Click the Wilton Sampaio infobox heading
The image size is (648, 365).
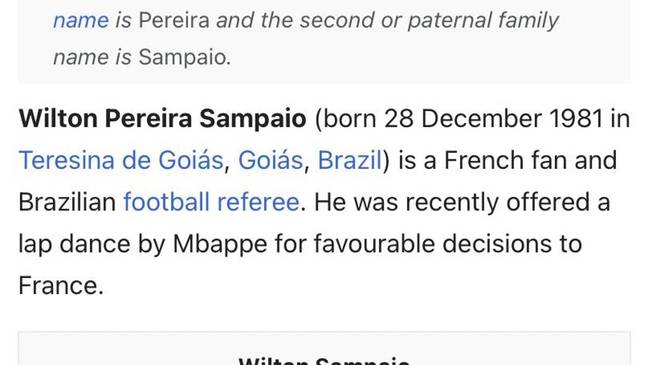(x=324, y=360)
